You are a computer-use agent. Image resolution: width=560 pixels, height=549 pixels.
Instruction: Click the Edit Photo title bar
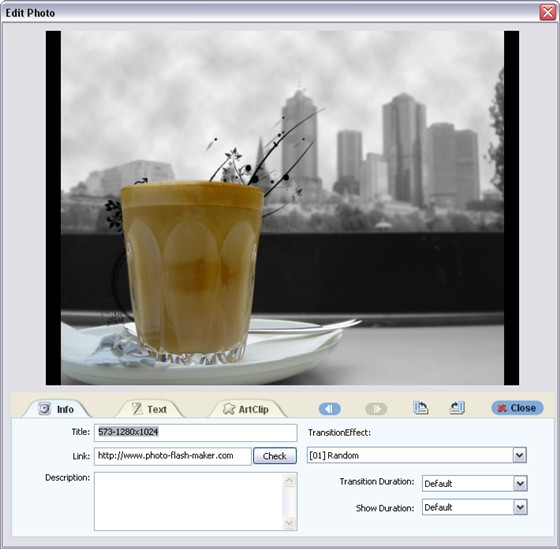pos(270,13)
